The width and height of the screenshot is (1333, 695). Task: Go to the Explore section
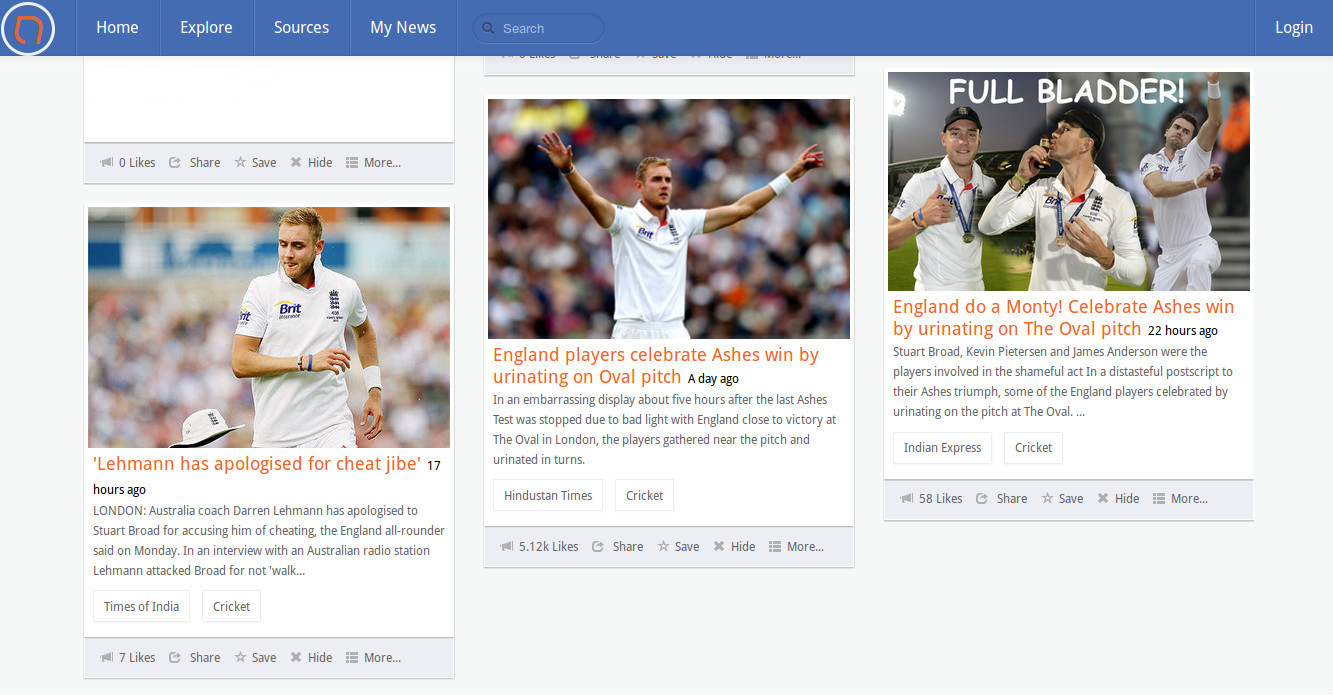(206, 28)
